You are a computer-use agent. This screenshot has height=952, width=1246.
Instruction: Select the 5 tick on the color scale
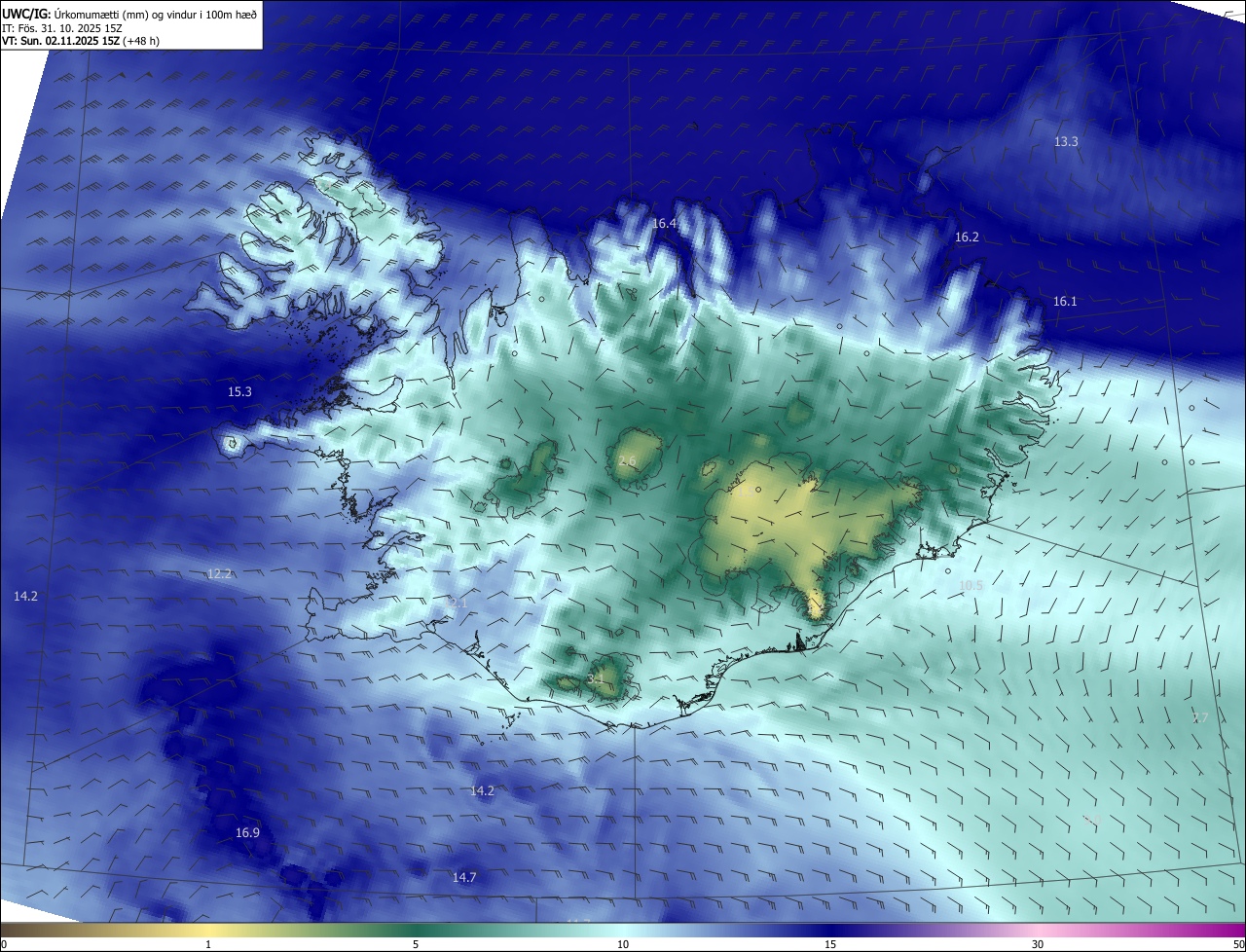click(416, 944)
